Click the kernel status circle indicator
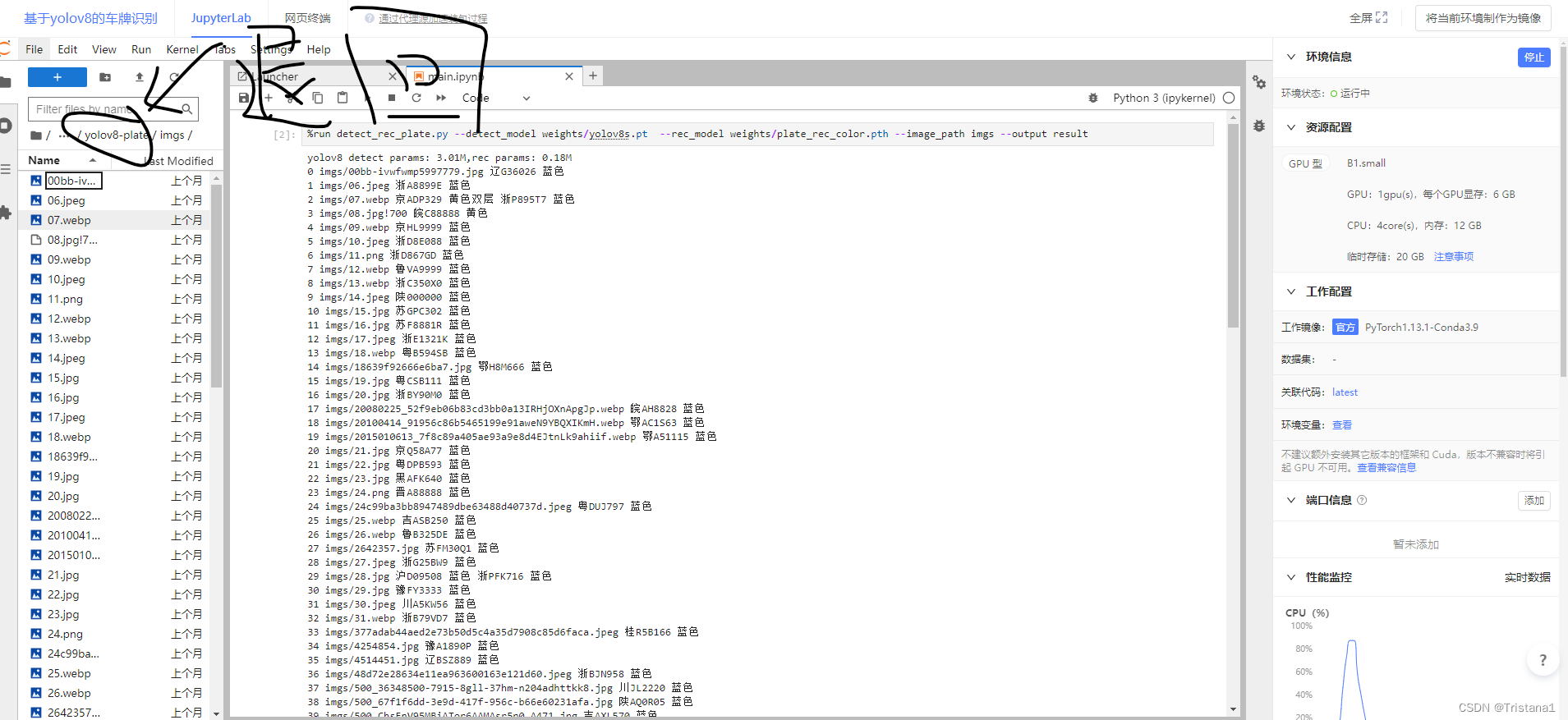 pyautogui.click(x=1229, y=98)
